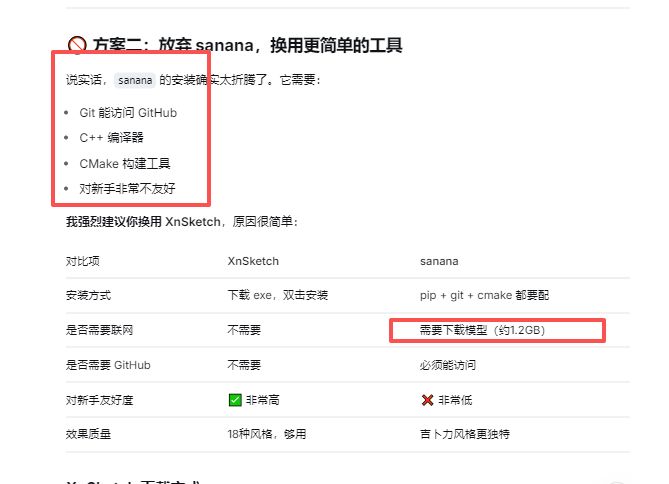Click the cell 必须能访问
Viewport: 669px width, 484px height.
click(448, 365)
